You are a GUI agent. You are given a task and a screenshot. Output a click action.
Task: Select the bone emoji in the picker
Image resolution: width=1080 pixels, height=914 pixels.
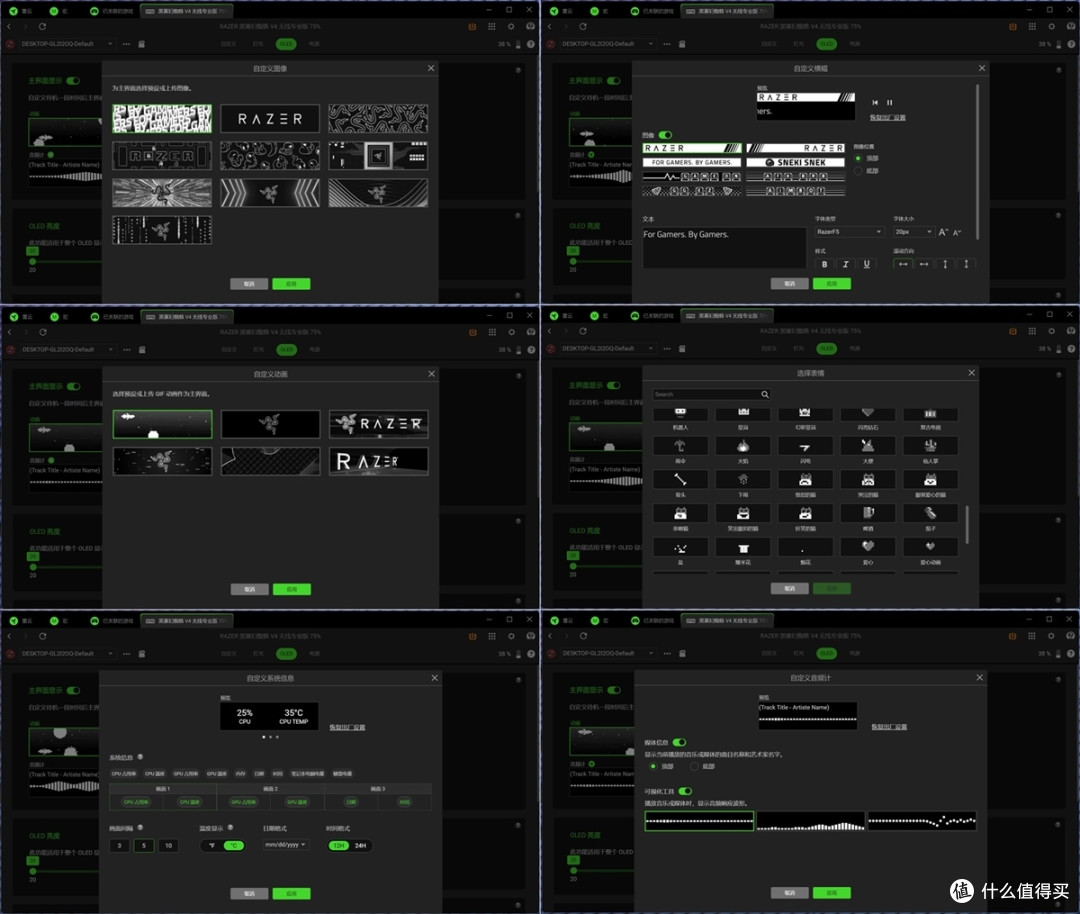click(x=681, y=480)
